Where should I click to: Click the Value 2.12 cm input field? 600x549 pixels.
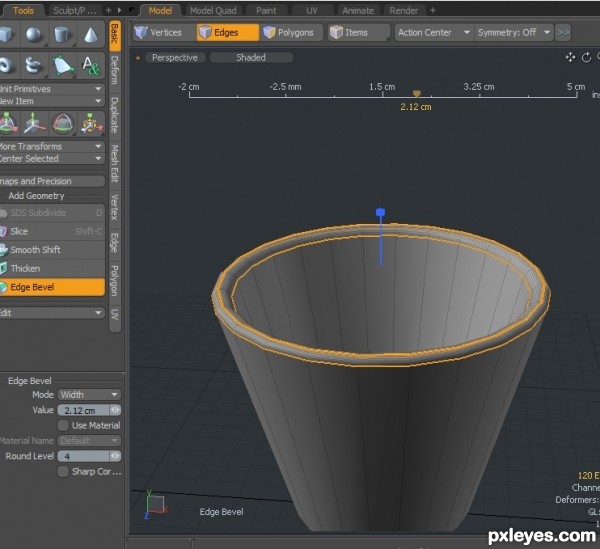coord(83,410)
